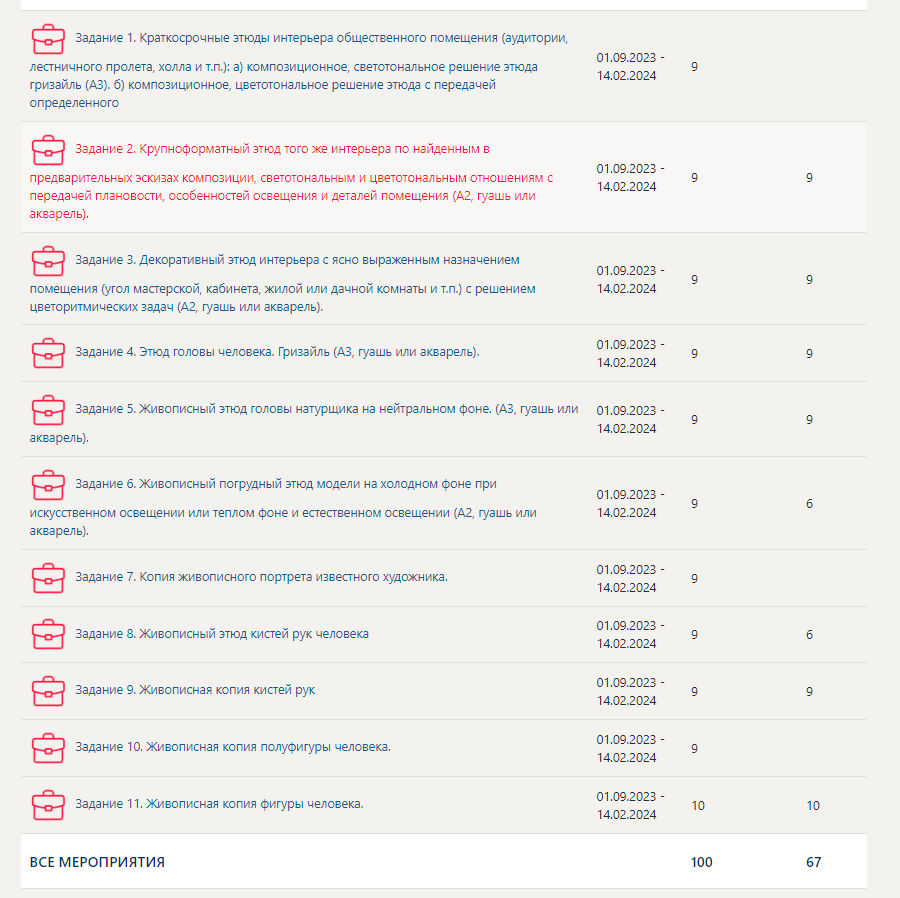Click the ВСЕ МЕРОПРИЯТИЯ total row label
This screenshot has height=898, width=900.
(97, 862)
